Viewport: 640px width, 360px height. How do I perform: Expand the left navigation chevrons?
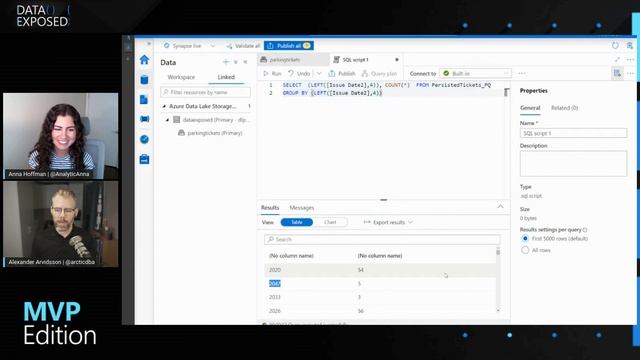(x=149, y=44)
